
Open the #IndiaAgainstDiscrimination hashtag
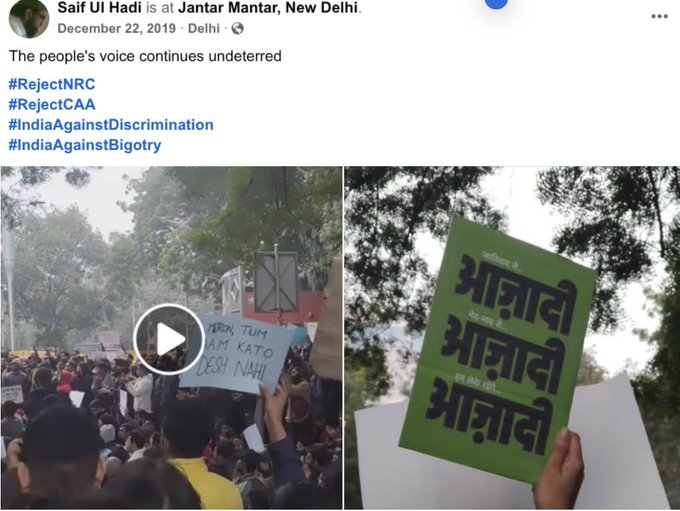(111, 125)
